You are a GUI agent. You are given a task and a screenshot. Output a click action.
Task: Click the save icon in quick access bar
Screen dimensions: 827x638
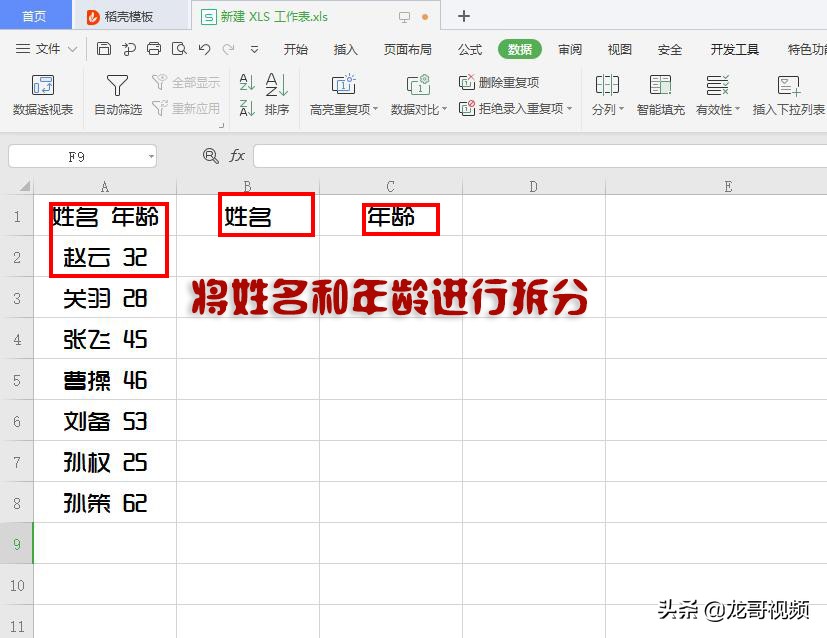[103, 50]
